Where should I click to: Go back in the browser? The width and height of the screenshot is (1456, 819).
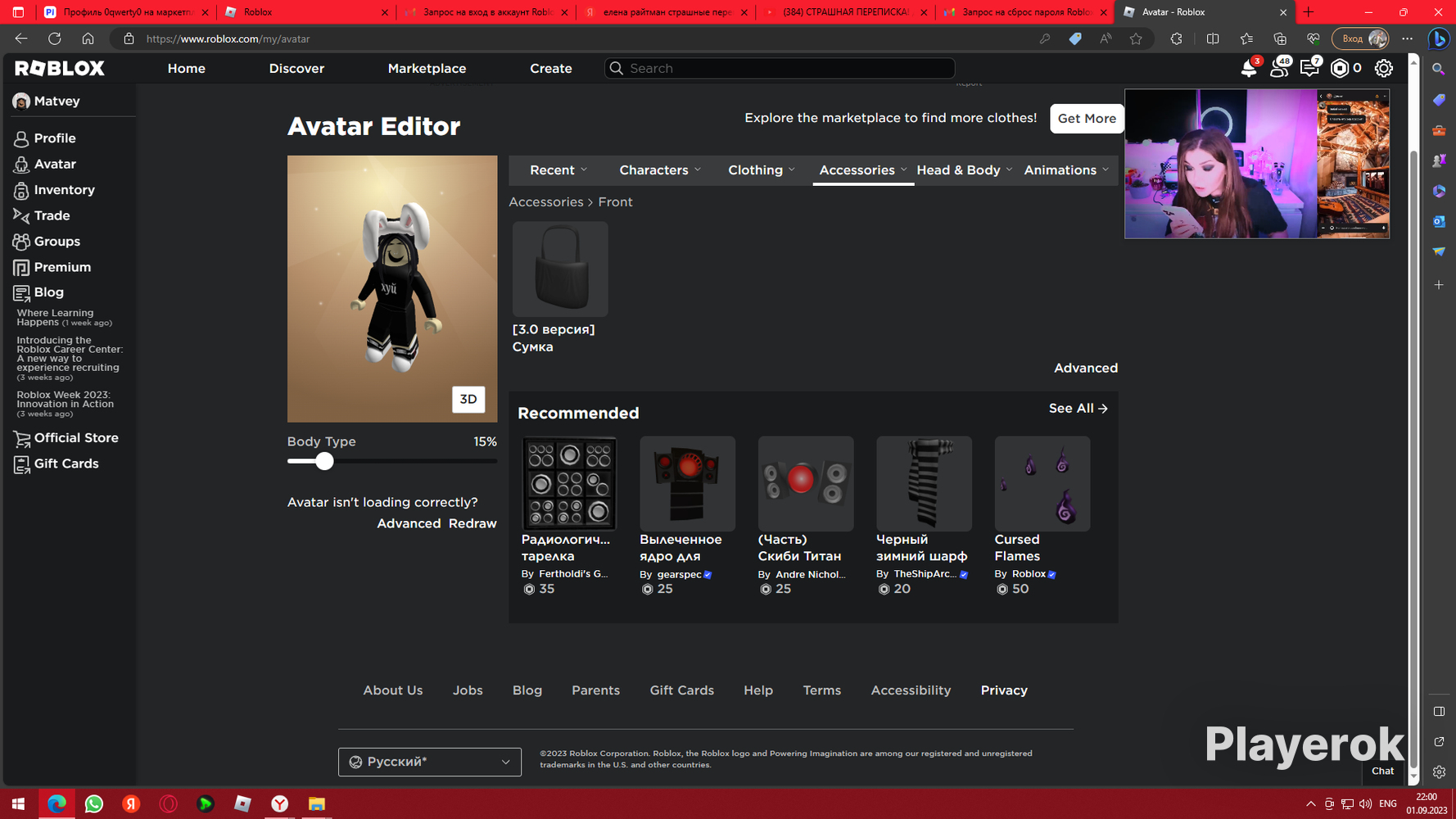point(21,38)
